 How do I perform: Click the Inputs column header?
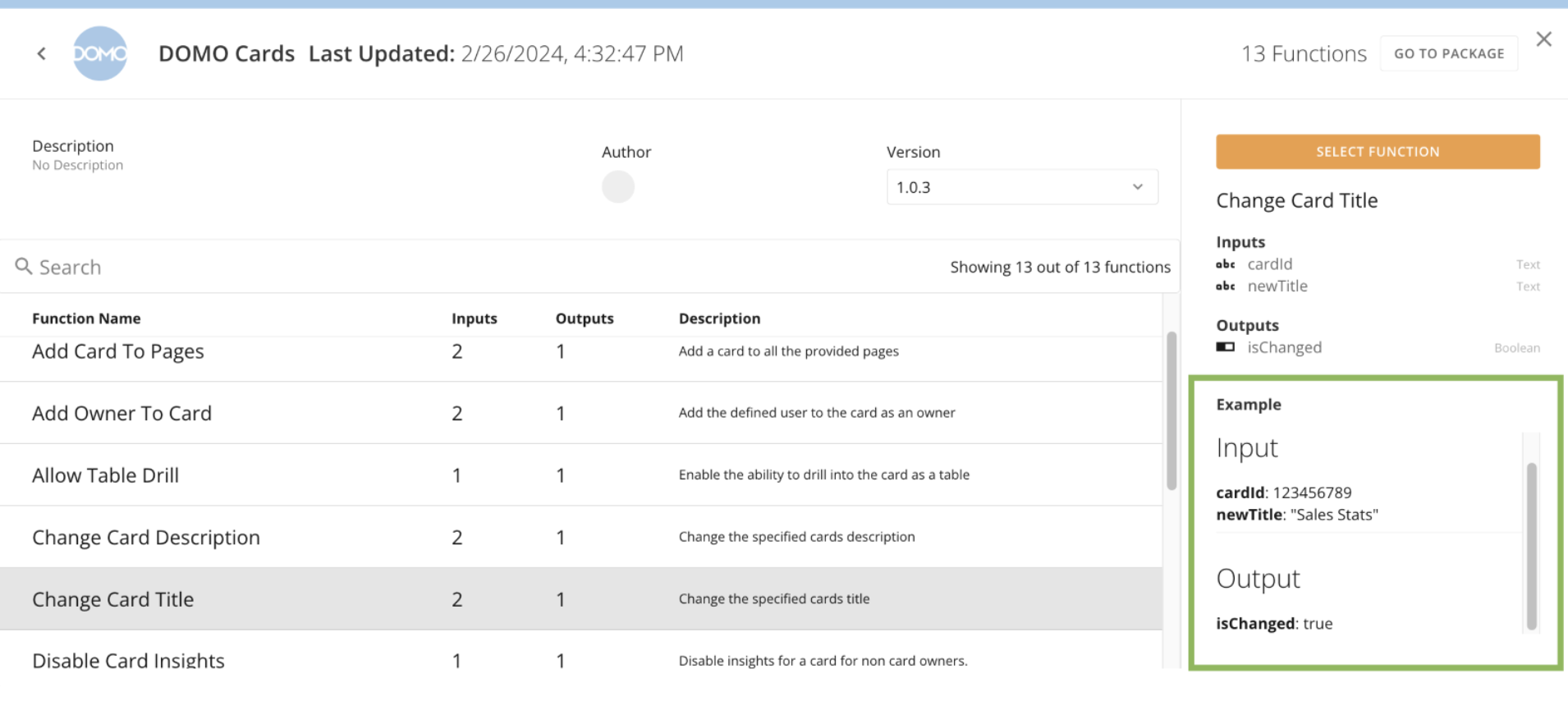tap(475, 318)
